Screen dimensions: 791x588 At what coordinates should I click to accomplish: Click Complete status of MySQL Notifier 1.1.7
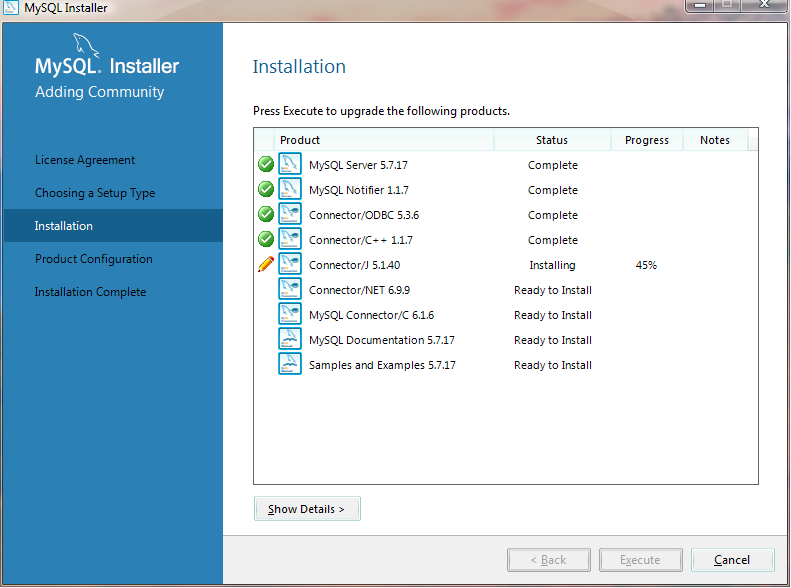click(x=553, y=190)
